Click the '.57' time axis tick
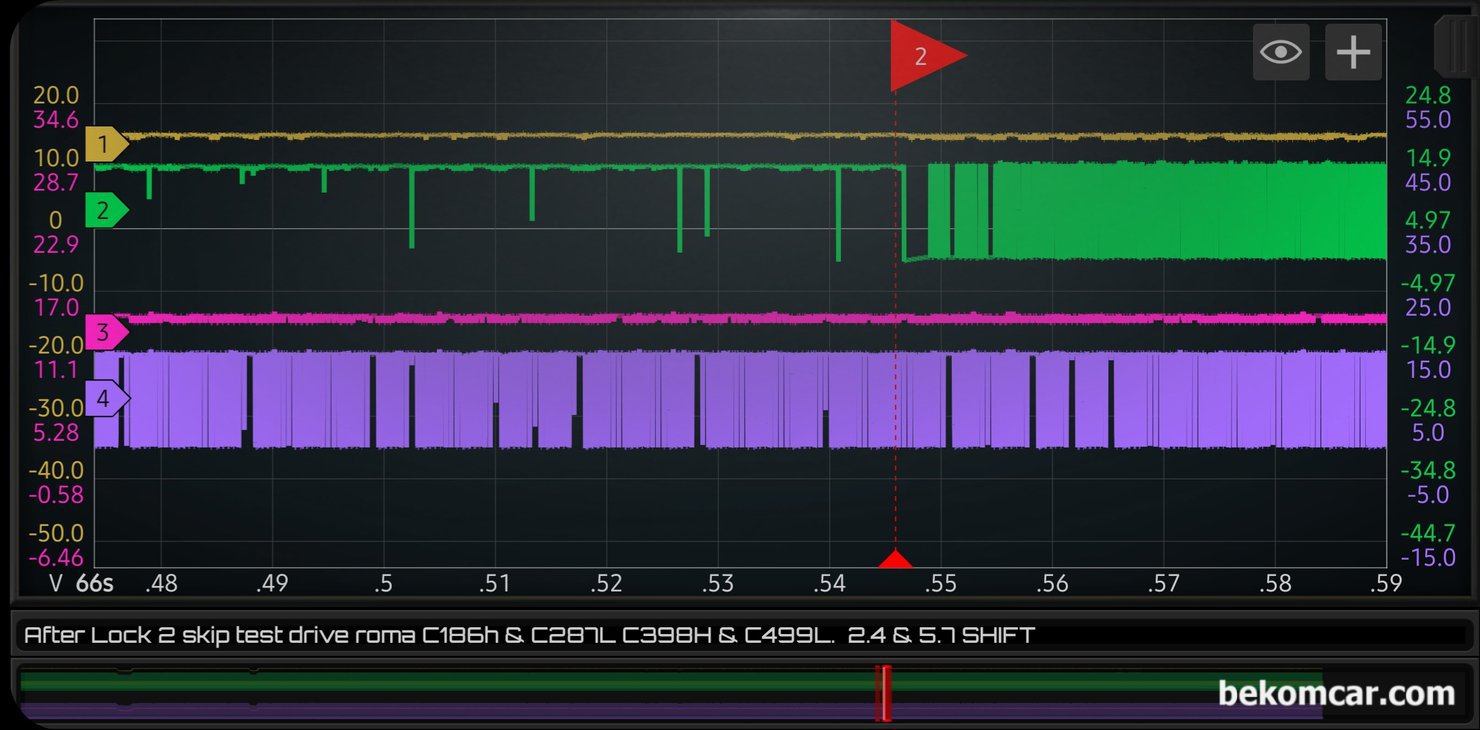This screenshot has width=1480, height=730. [1164, 584]
